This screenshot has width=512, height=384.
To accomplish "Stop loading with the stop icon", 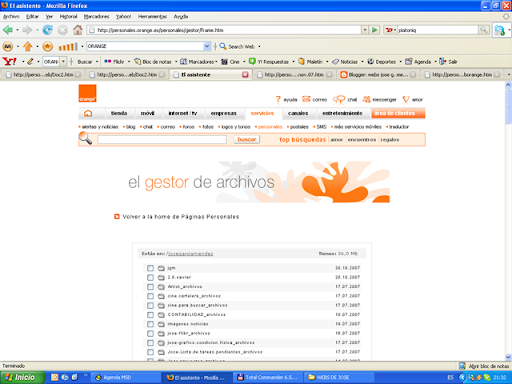I will click(63, 30).
